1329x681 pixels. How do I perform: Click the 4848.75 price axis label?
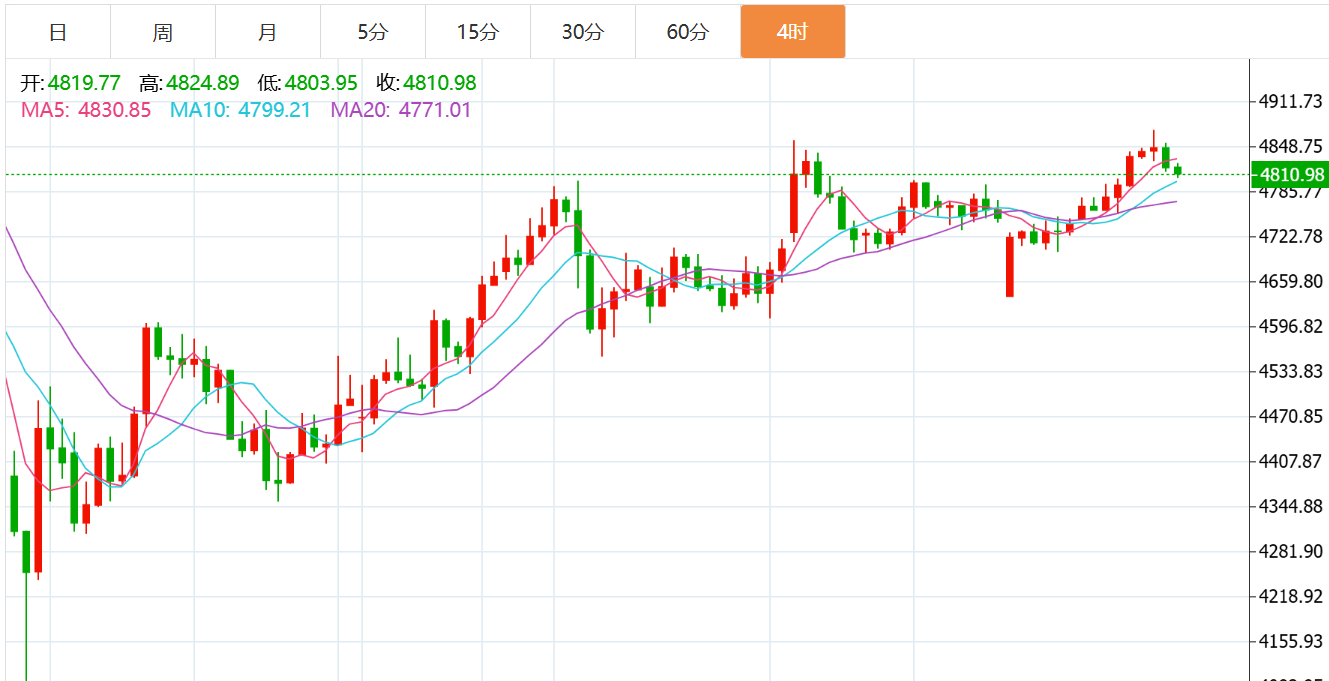pyautogui.click(x=1291, y=146)
